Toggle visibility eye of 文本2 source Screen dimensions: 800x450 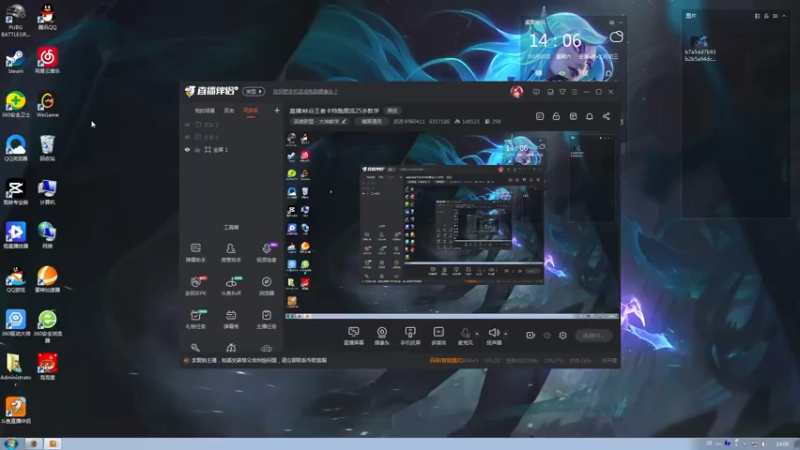point(187,124)
